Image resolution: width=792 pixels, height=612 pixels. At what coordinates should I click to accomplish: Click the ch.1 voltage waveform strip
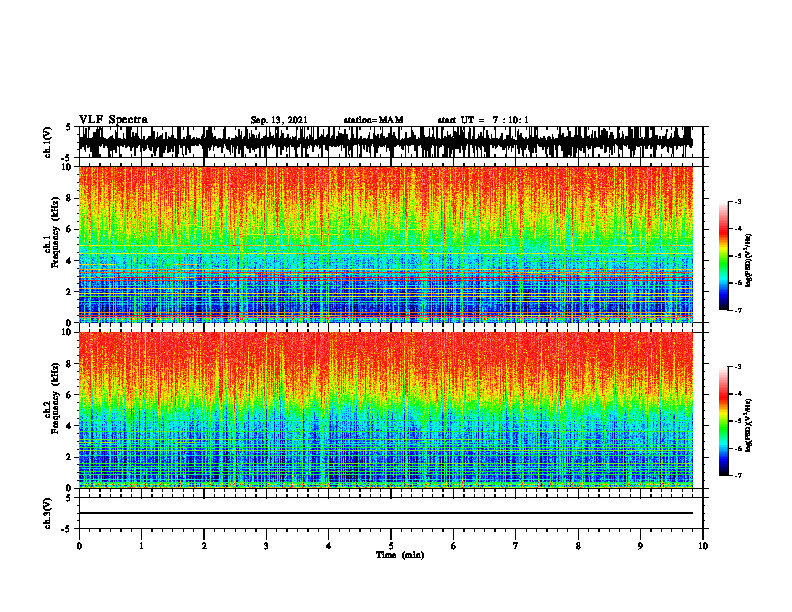(385, 142)
